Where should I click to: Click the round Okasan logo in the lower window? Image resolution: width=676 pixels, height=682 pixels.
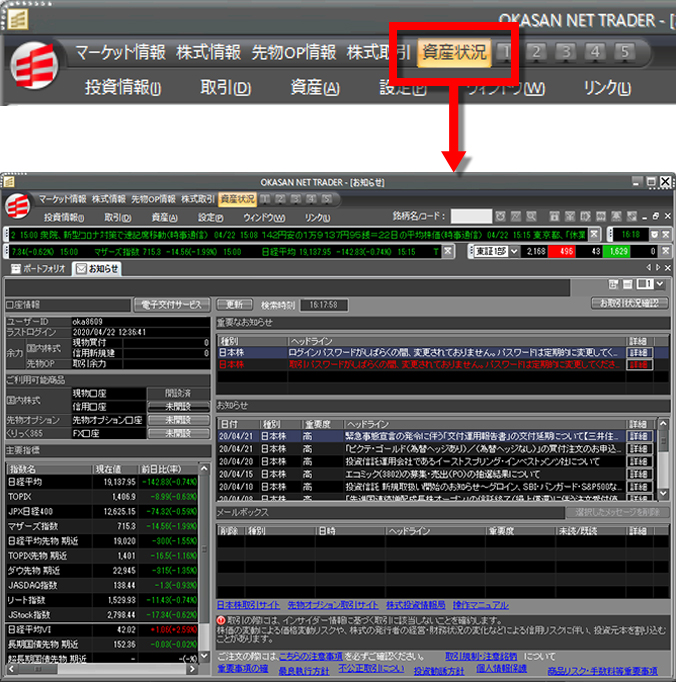(18, 205)
